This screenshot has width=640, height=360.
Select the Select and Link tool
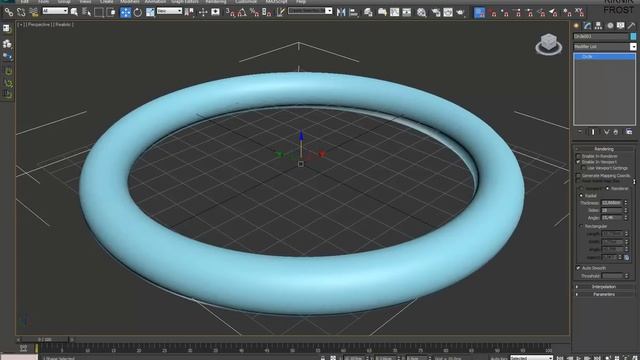click(9, 12)
